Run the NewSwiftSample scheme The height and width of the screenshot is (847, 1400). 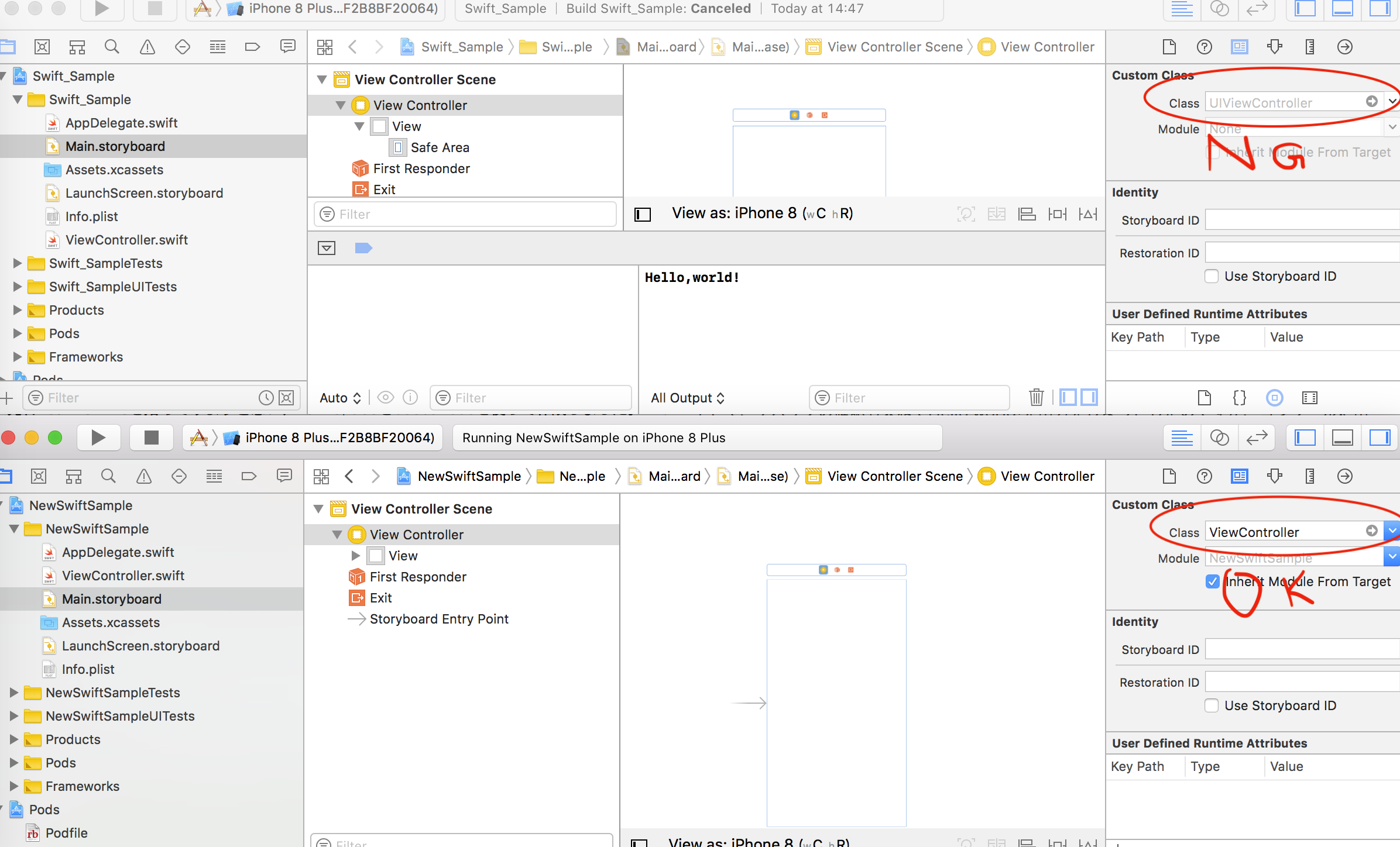tap(98, 437)
